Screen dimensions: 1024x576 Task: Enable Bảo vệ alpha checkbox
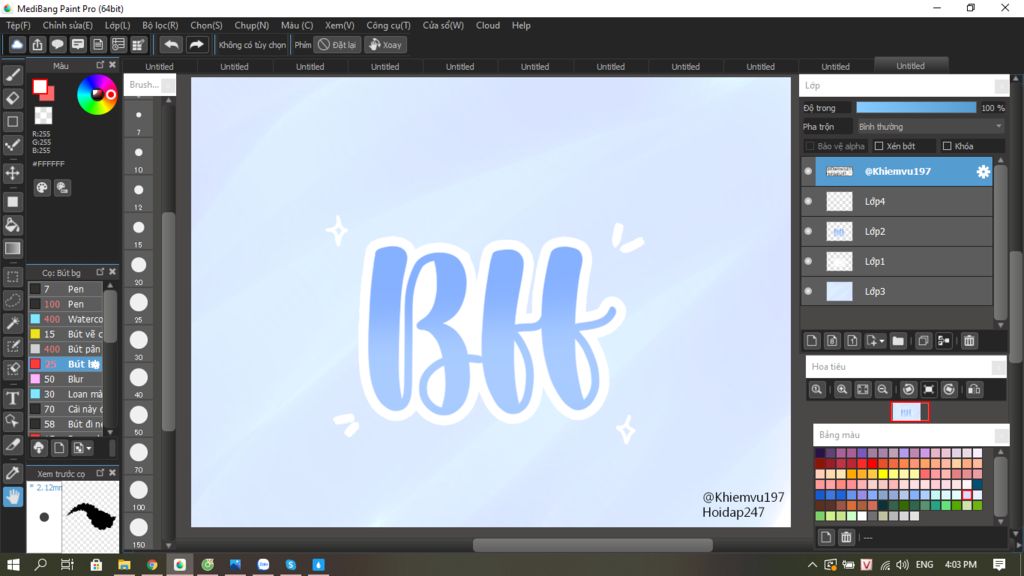point(810,146)
